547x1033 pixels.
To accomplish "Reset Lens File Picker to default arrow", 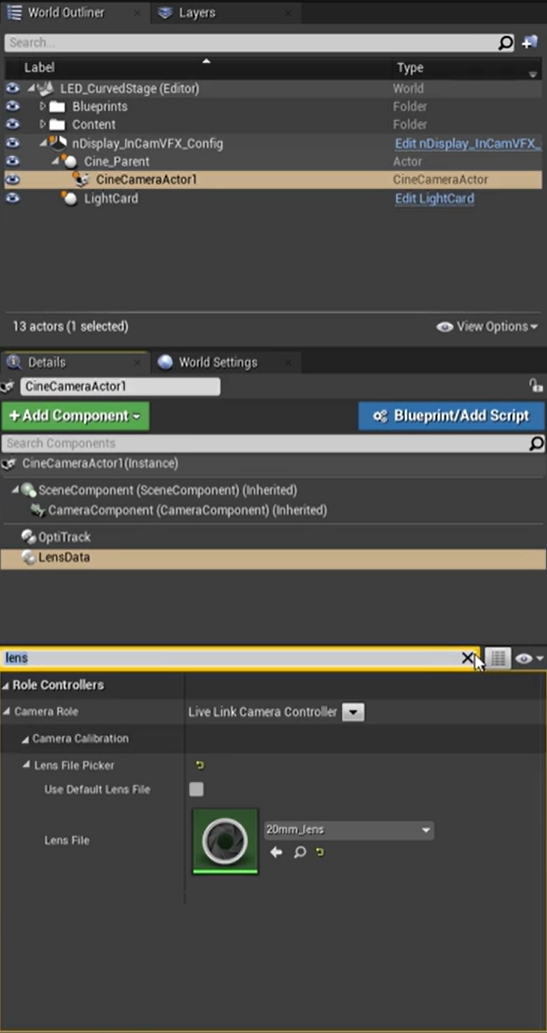I will tap(200, 766).
